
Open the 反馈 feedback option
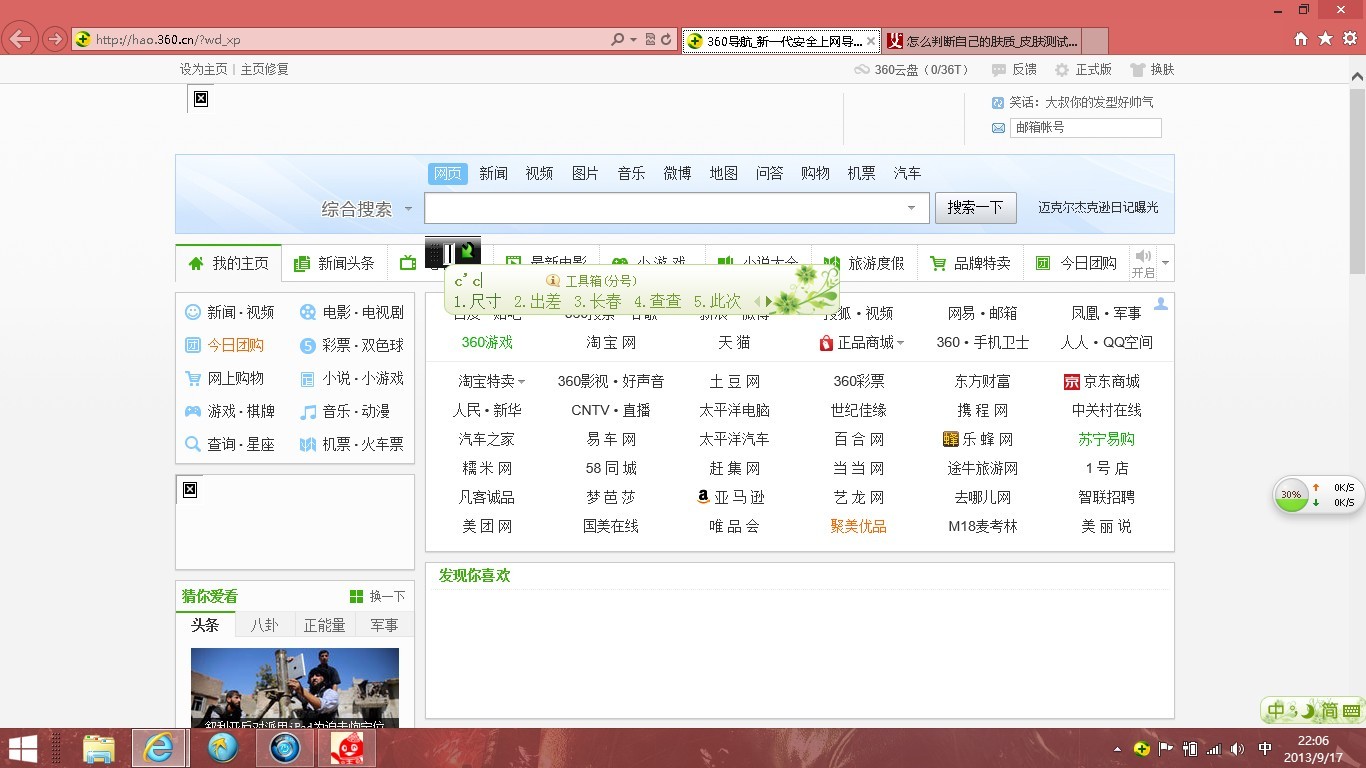(1013, 70)
